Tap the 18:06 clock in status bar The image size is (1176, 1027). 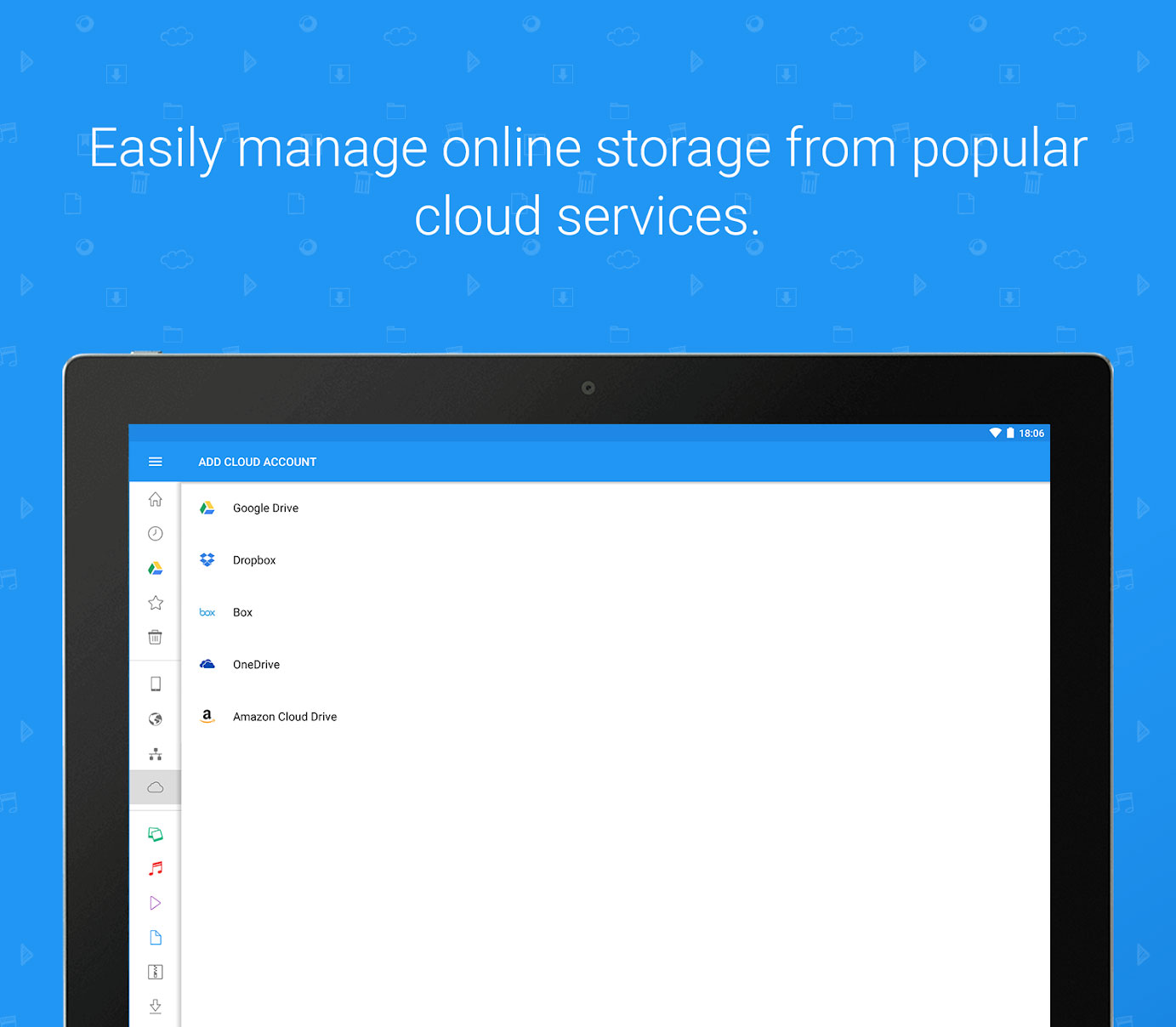(x=1031, y=434)
